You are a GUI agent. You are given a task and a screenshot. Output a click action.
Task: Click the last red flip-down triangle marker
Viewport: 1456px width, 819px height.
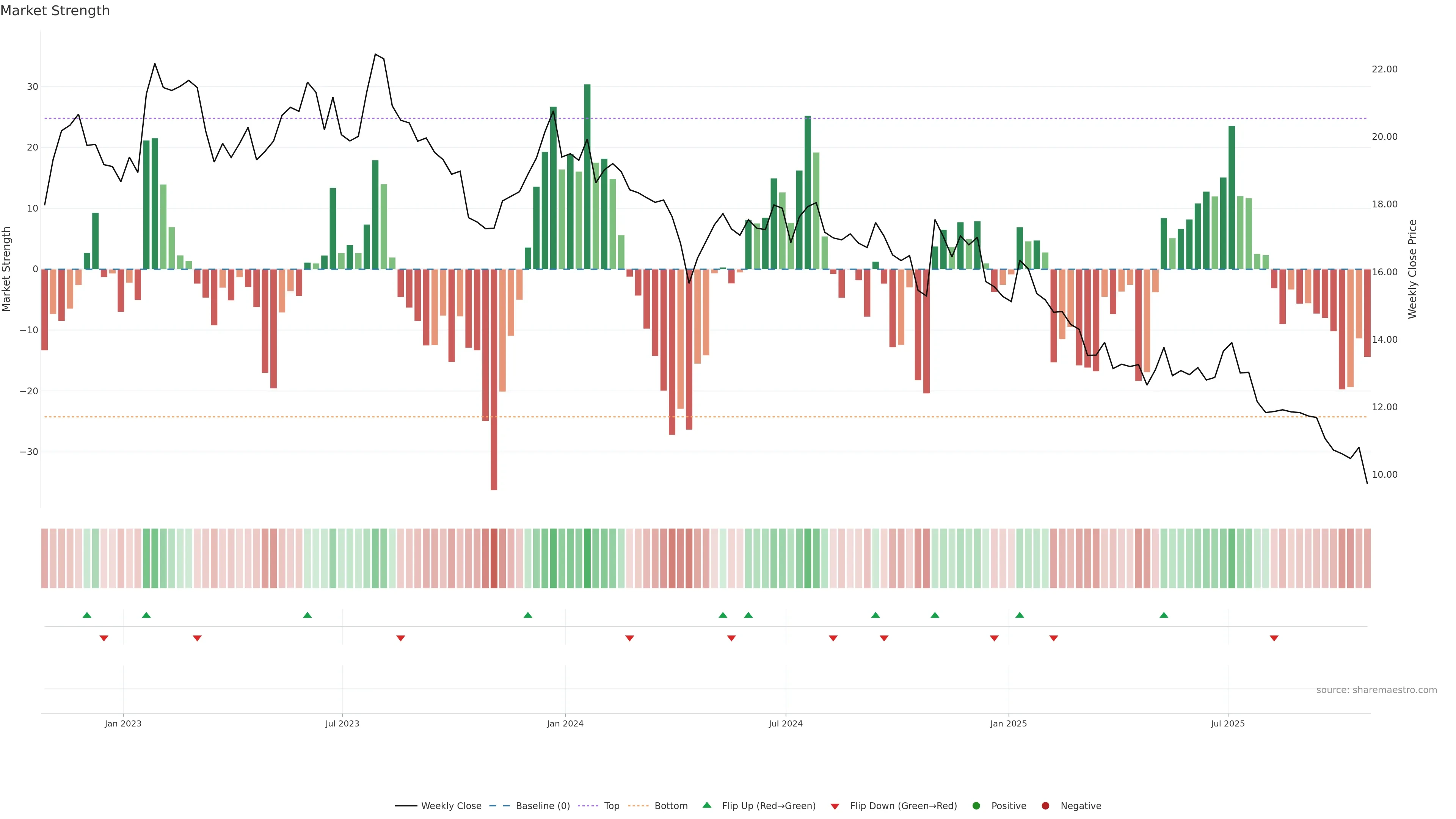(1274, 638)
